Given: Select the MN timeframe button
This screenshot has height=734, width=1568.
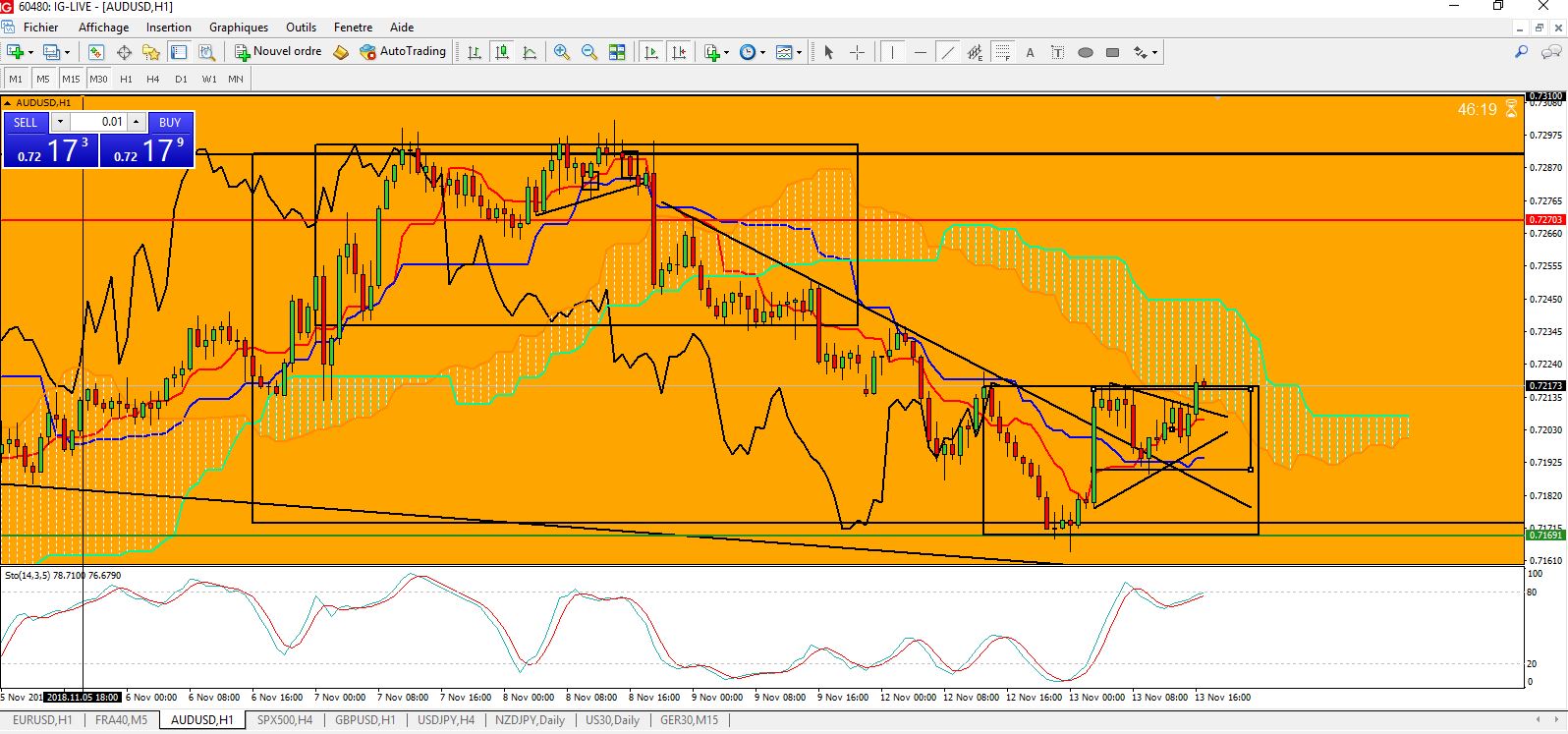Looking at the screenshot, I should click(x=236, y=79).
